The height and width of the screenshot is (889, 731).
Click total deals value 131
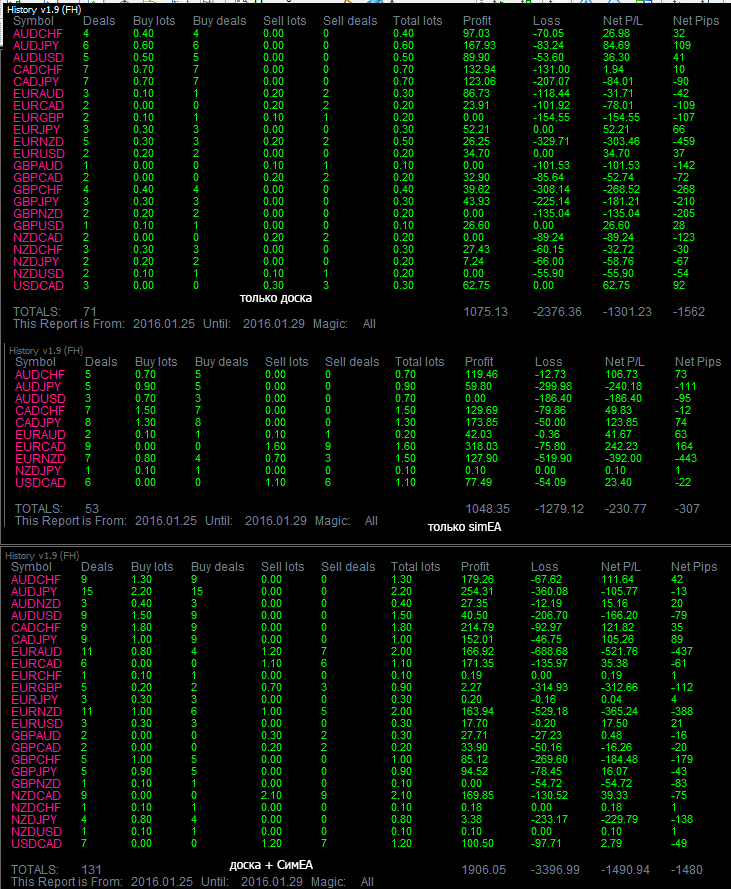click(x=91, y=870)
